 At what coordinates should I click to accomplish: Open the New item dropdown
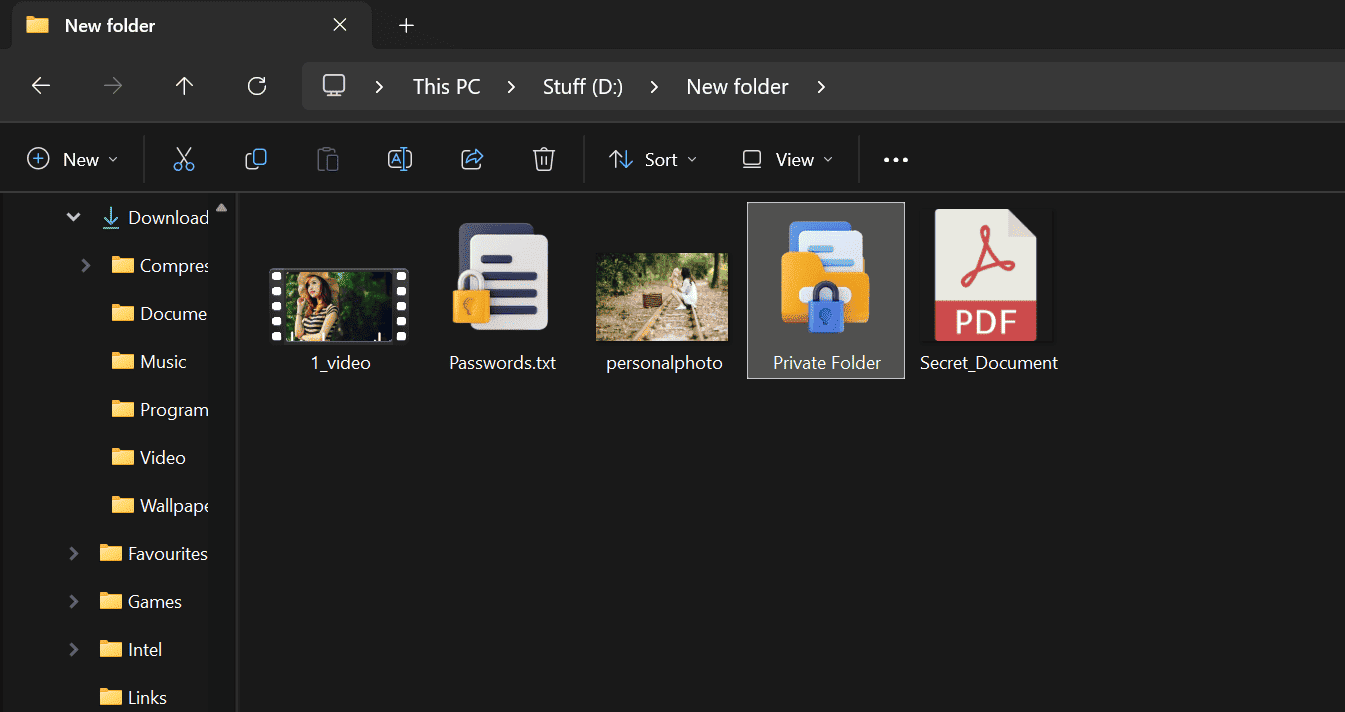(x=72, y=159)
